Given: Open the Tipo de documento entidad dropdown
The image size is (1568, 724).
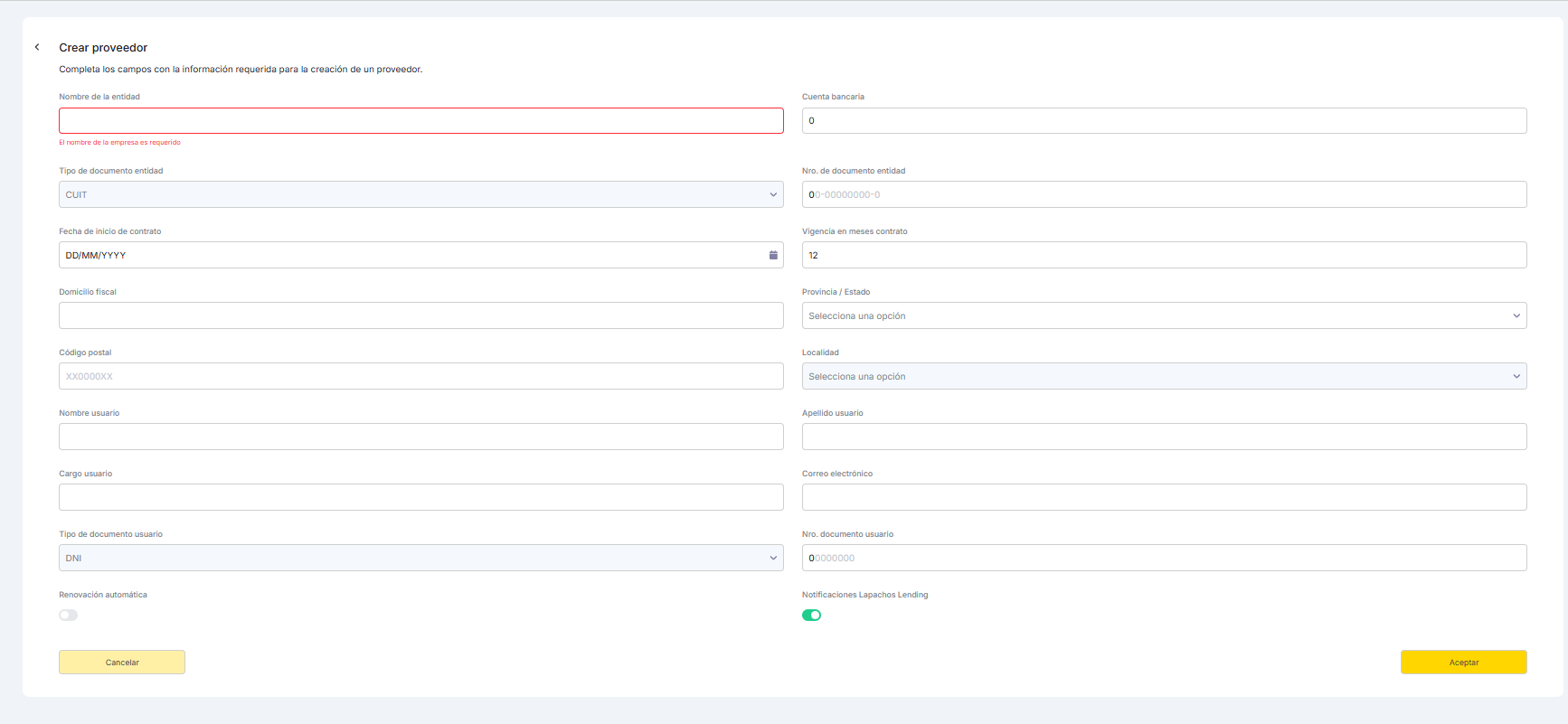Looking at the screenshot, I should click(420, 194).
